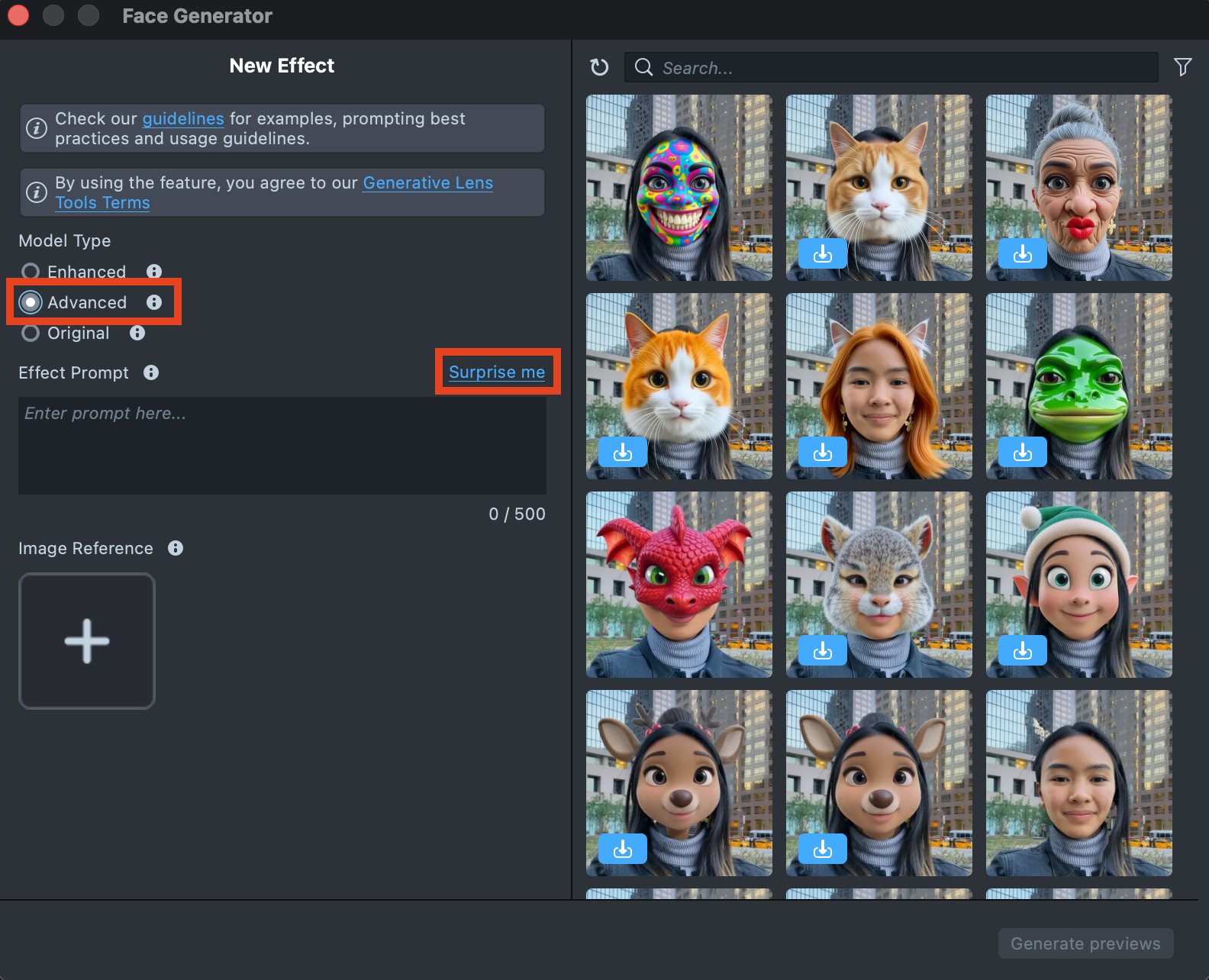Open Generative Lens Tools Terms link

click(427, 183)
